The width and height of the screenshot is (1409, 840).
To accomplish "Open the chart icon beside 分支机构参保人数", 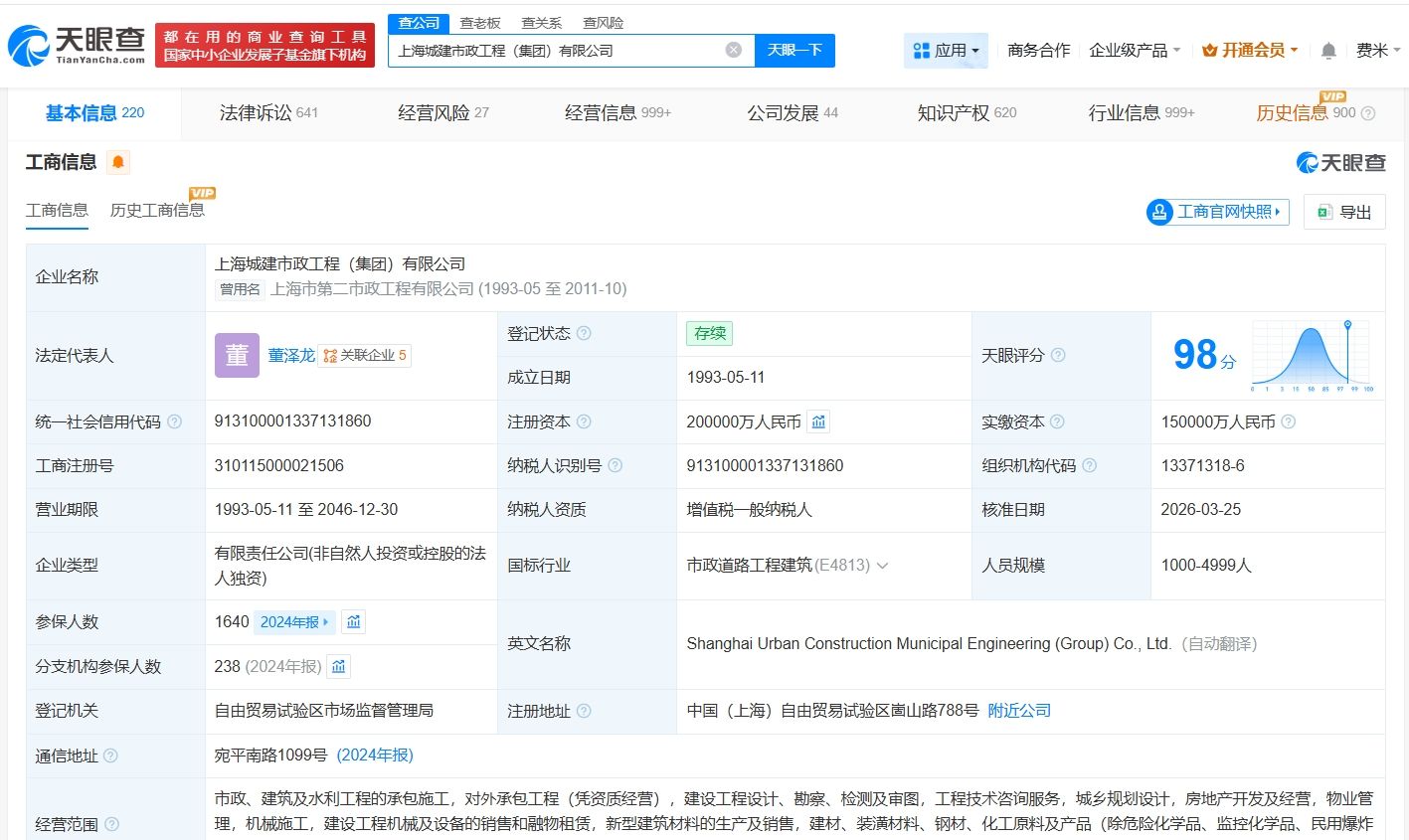I will (339, 667).
